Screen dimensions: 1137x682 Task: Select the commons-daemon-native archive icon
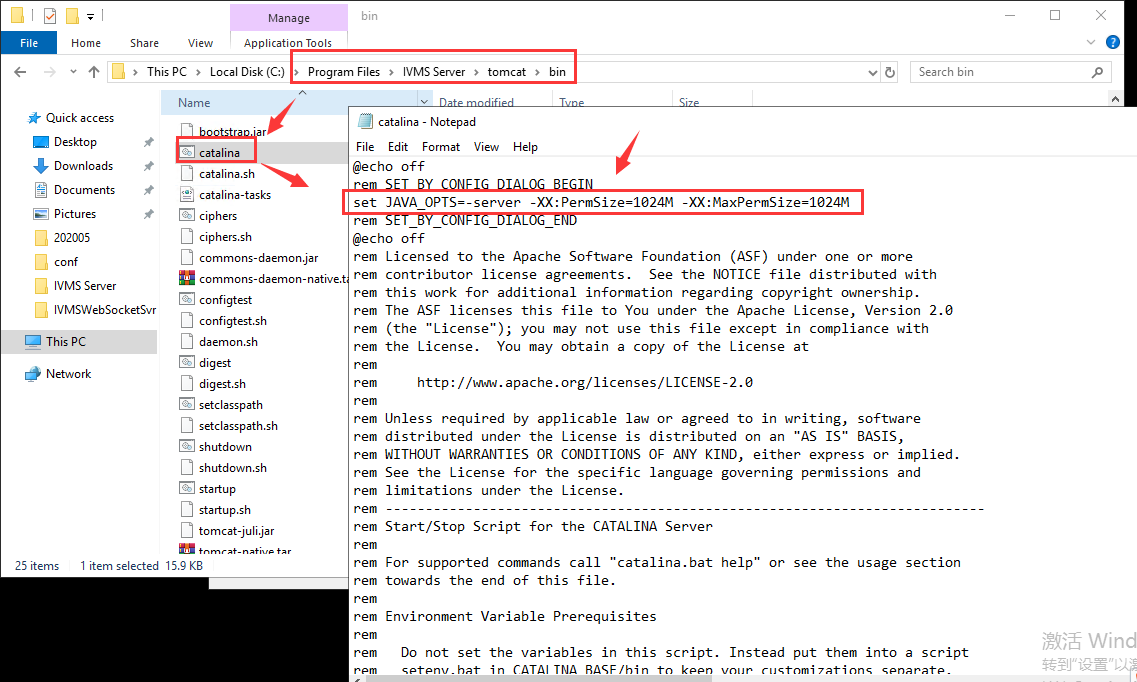coord(187,278)
